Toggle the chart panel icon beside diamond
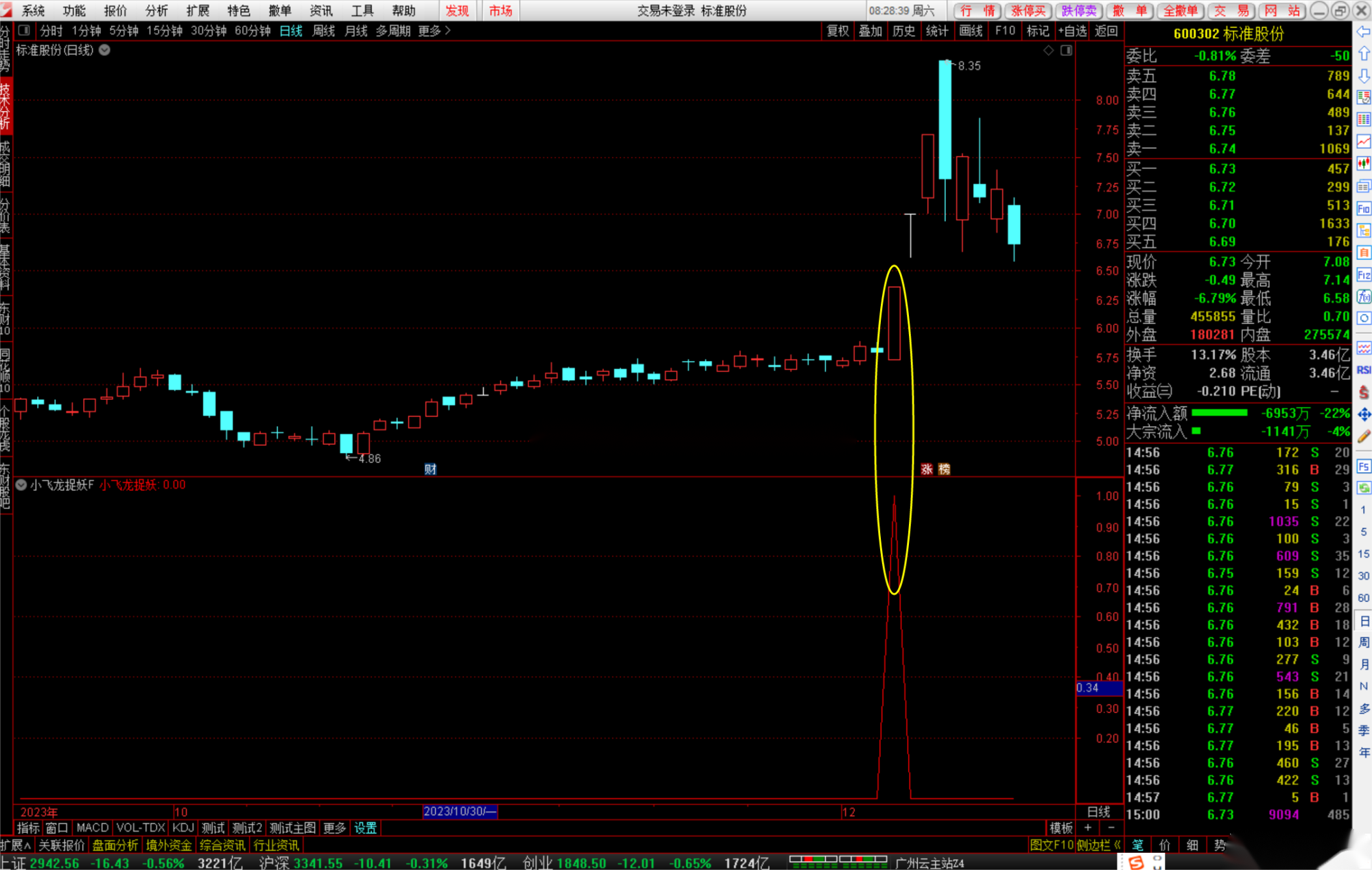1372x870 pixels. click(1066, 50)
